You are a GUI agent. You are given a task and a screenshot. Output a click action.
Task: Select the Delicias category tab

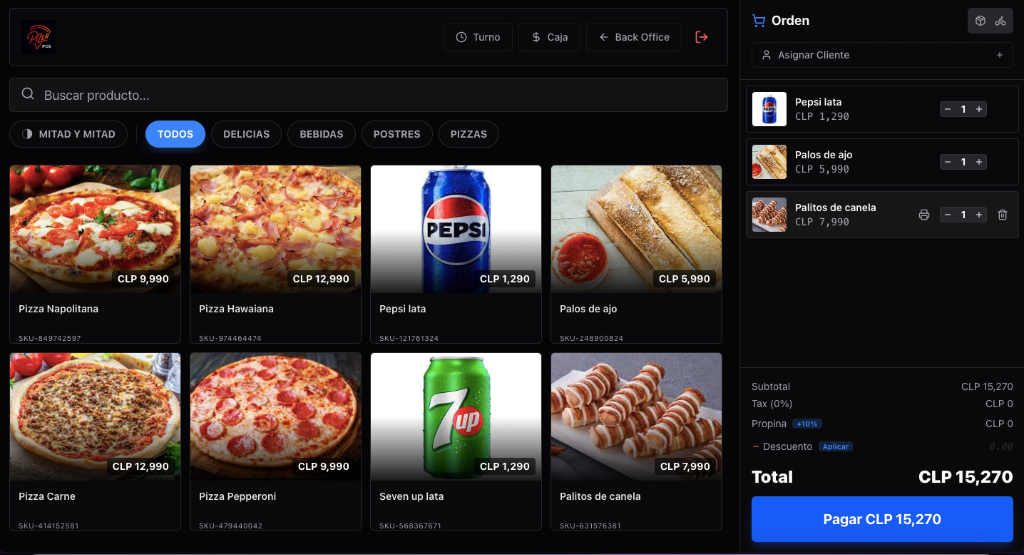point(246,134)
